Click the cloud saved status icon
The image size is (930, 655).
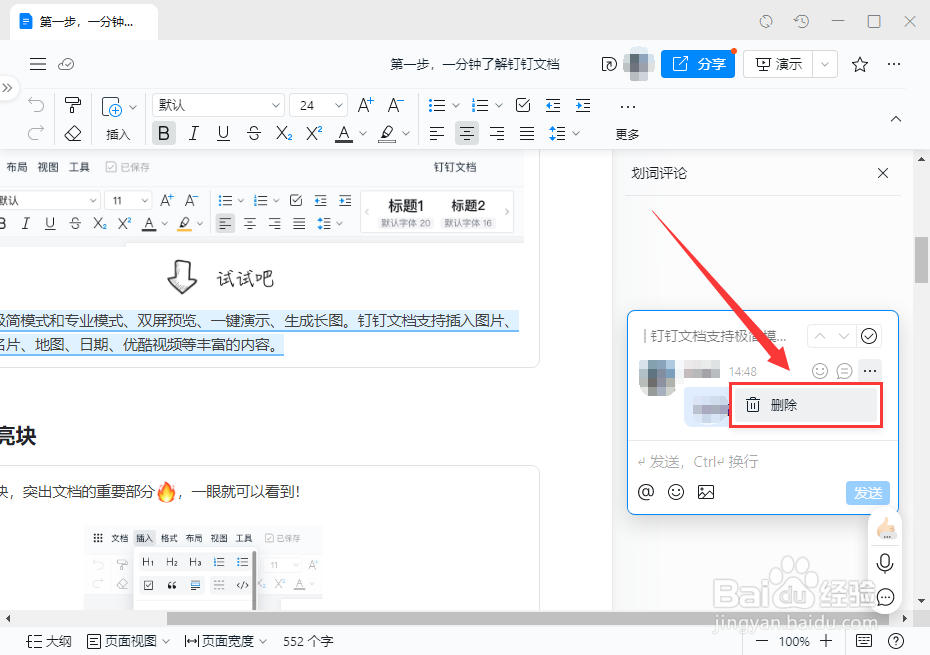66,64
